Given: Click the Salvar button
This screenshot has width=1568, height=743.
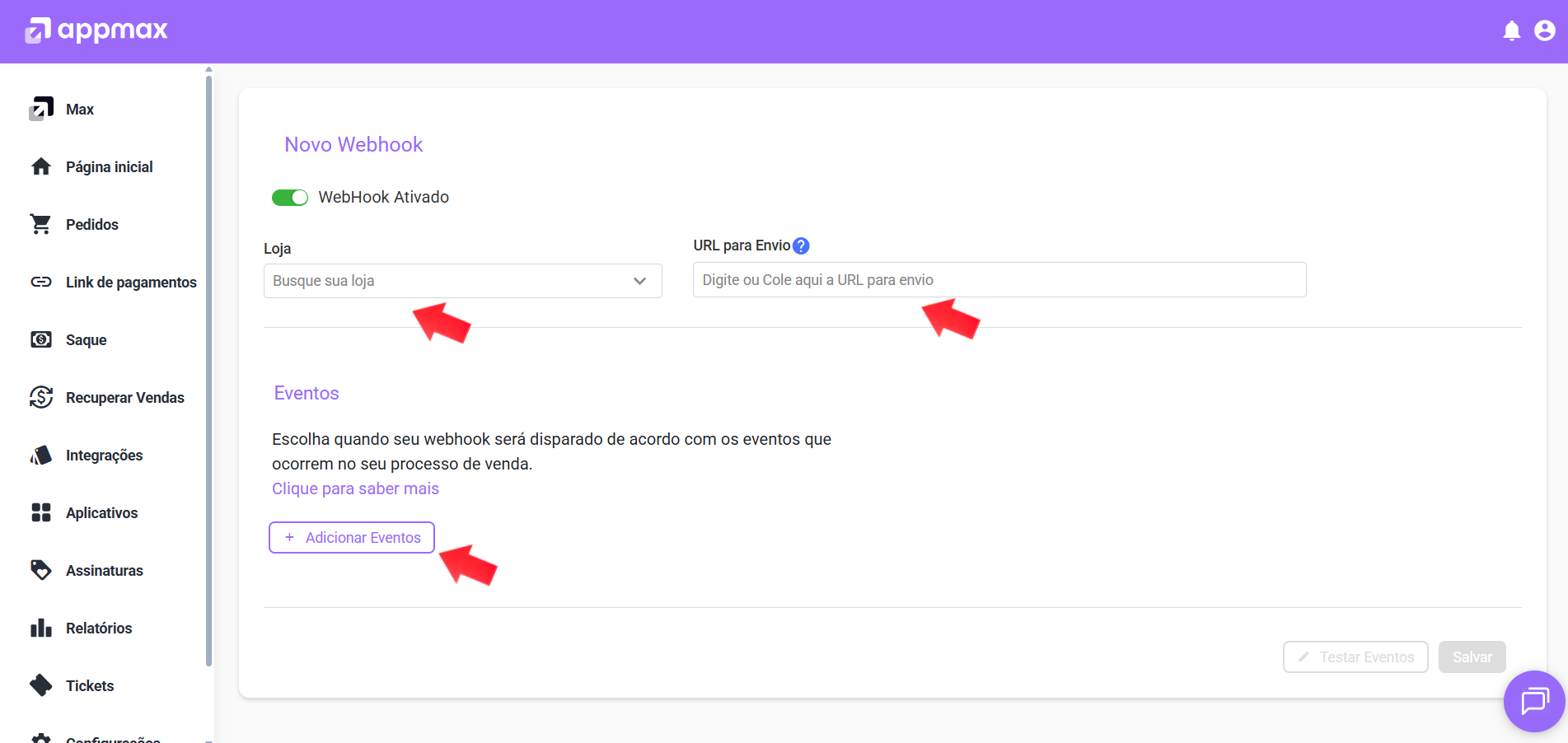Looking at the screenshot, I should tap(1472, 657).
